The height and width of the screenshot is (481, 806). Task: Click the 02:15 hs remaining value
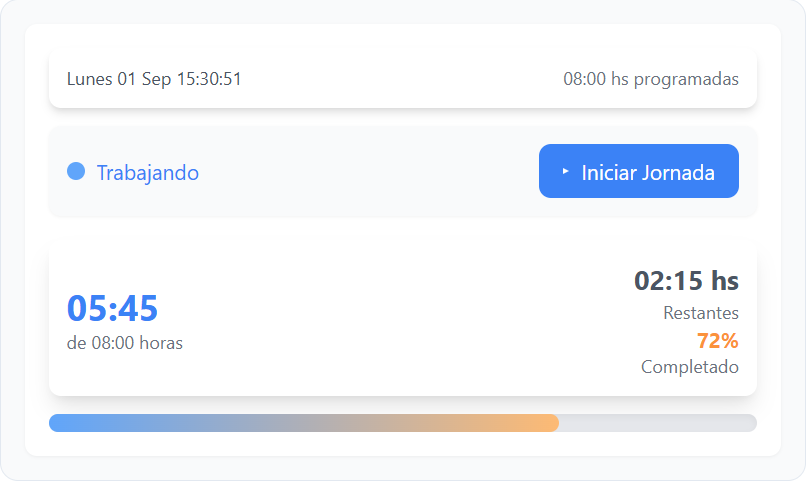click(x=686, y=281)
